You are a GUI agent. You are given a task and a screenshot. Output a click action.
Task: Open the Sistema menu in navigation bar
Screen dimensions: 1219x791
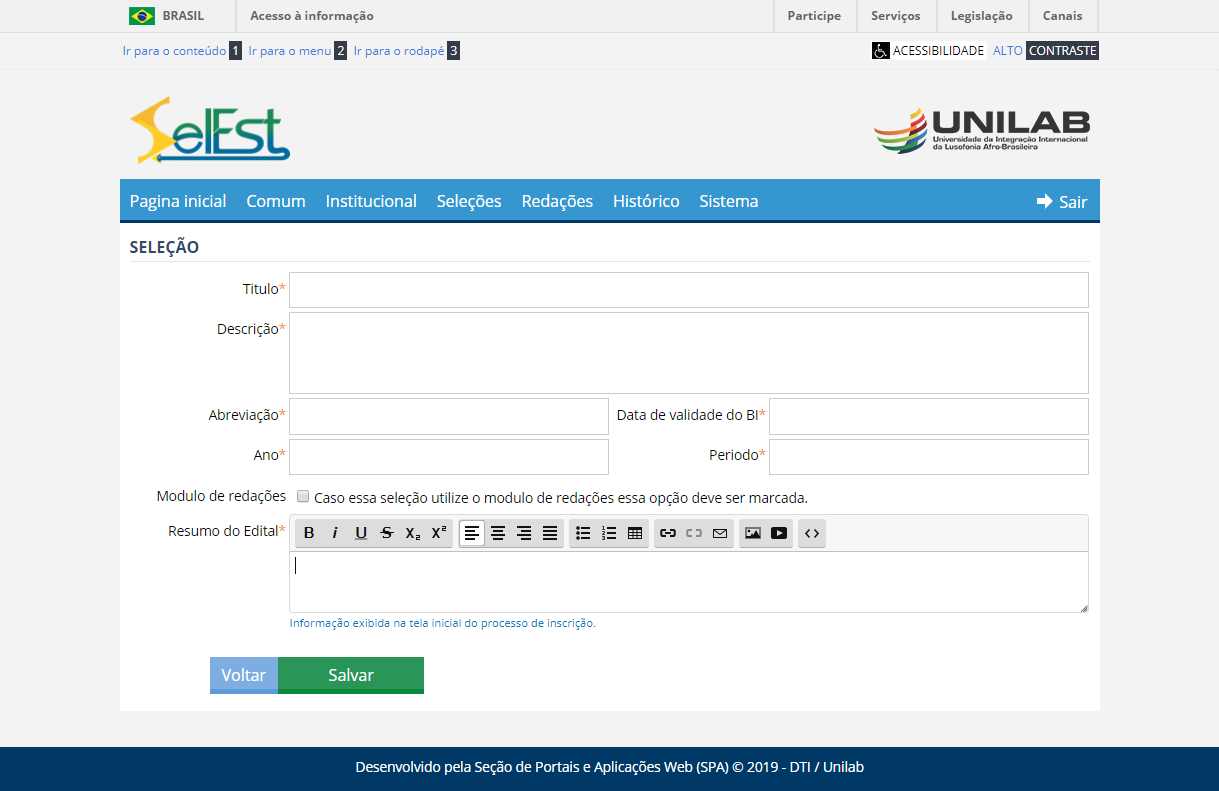(728, 201)
